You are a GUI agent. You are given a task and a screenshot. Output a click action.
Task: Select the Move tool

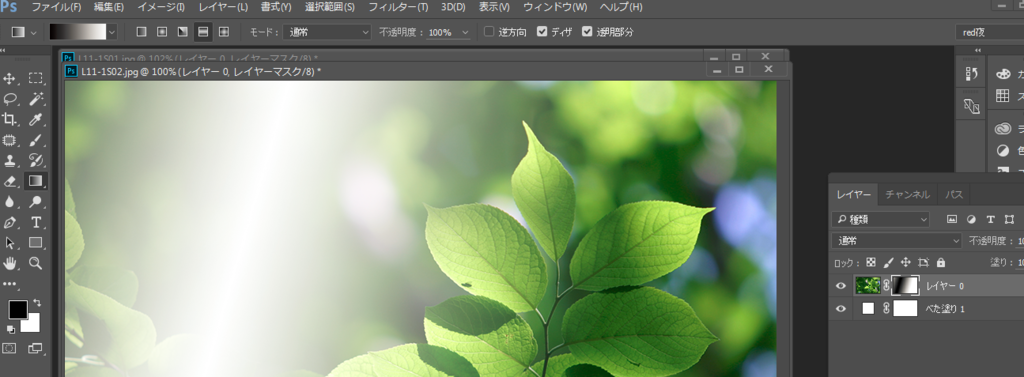pos(10,78)
